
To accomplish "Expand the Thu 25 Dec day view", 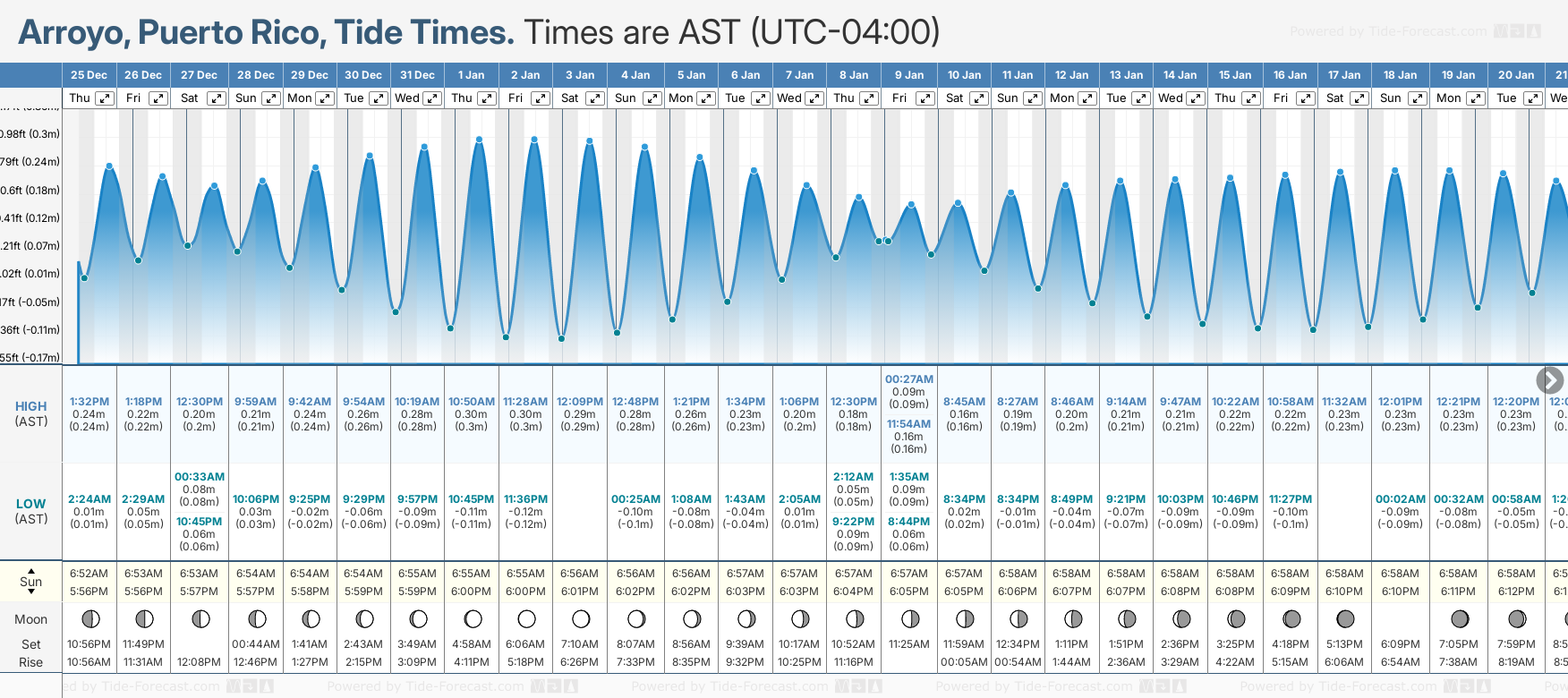I will click(105, 98).
